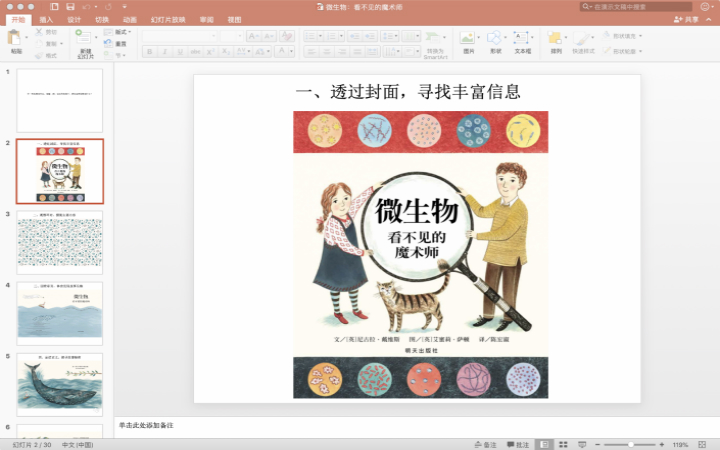Click the zoom in plus button
The image size is (720, 450).
pyautogui.click(x=662, y=444)
